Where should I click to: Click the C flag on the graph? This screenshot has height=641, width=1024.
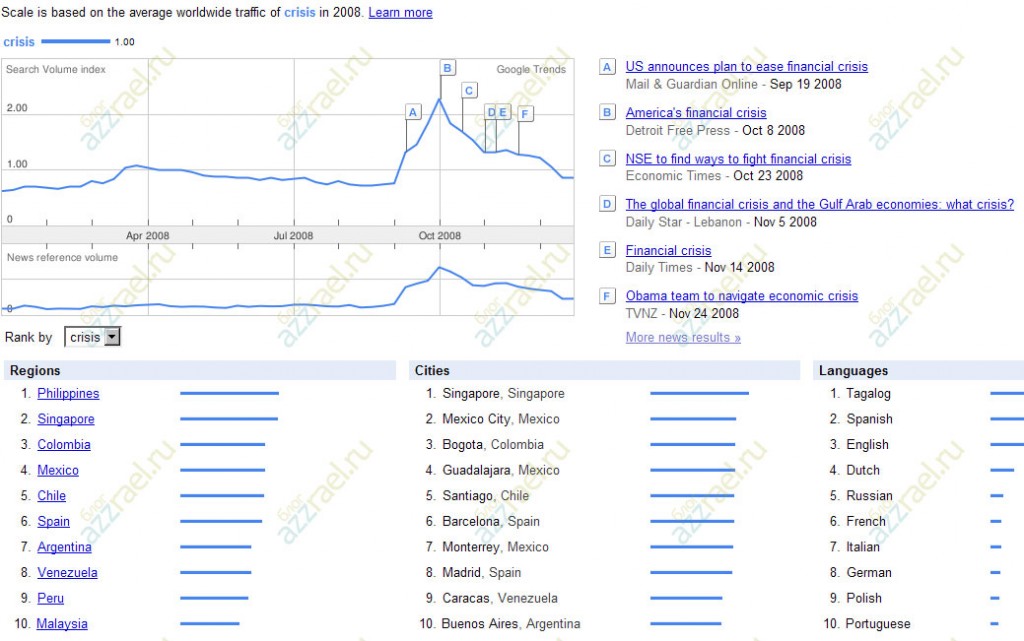click(468, 90)
